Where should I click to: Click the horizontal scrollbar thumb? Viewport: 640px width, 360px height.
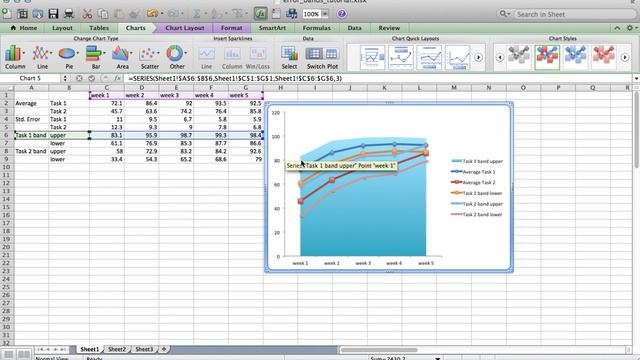pos(379,350)
